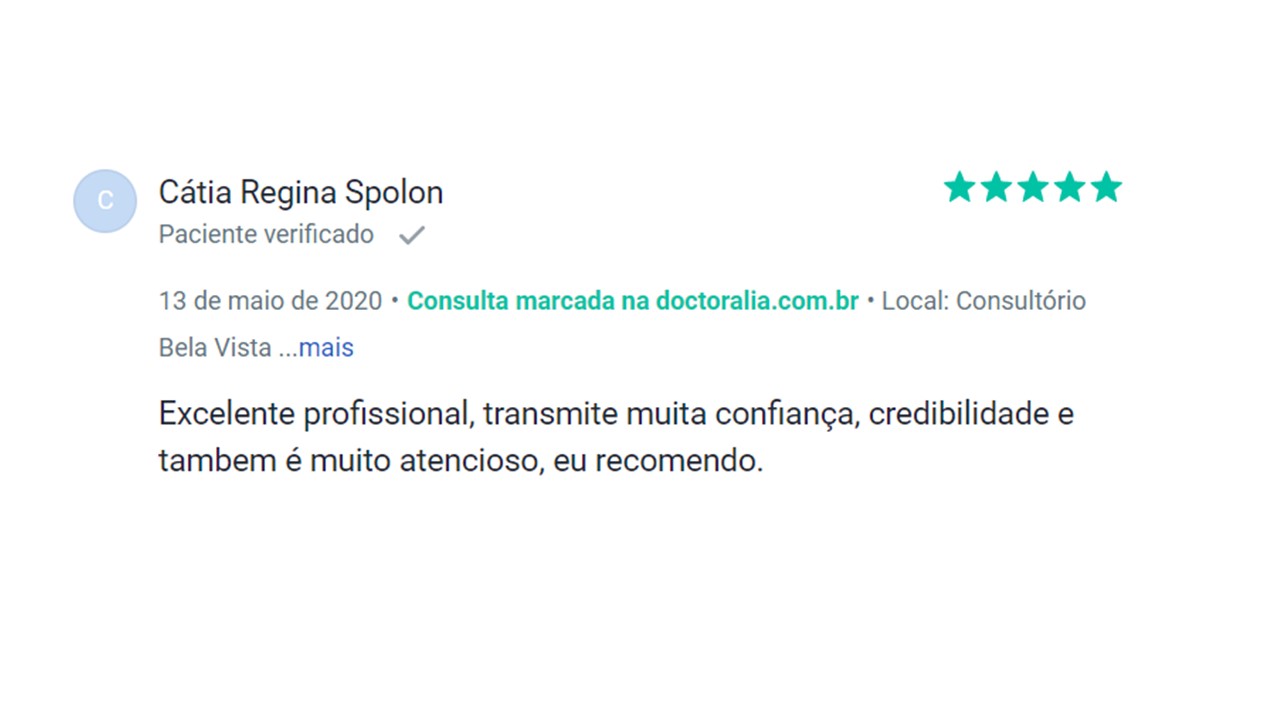Click the fourth green star icon
Image resolution: width=1280 pixels, height=720 pixels.
(x=1070, y=186)
